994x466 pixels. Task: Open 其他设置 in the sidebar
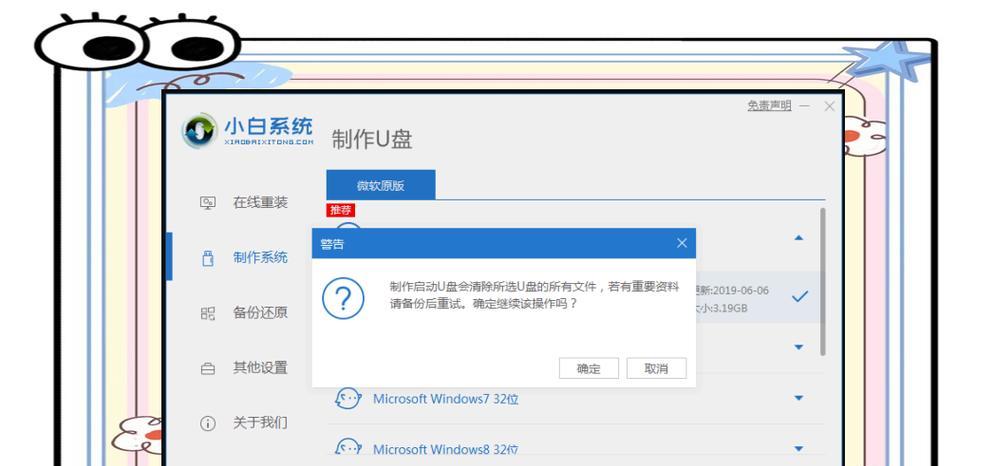tap(261, 368)
